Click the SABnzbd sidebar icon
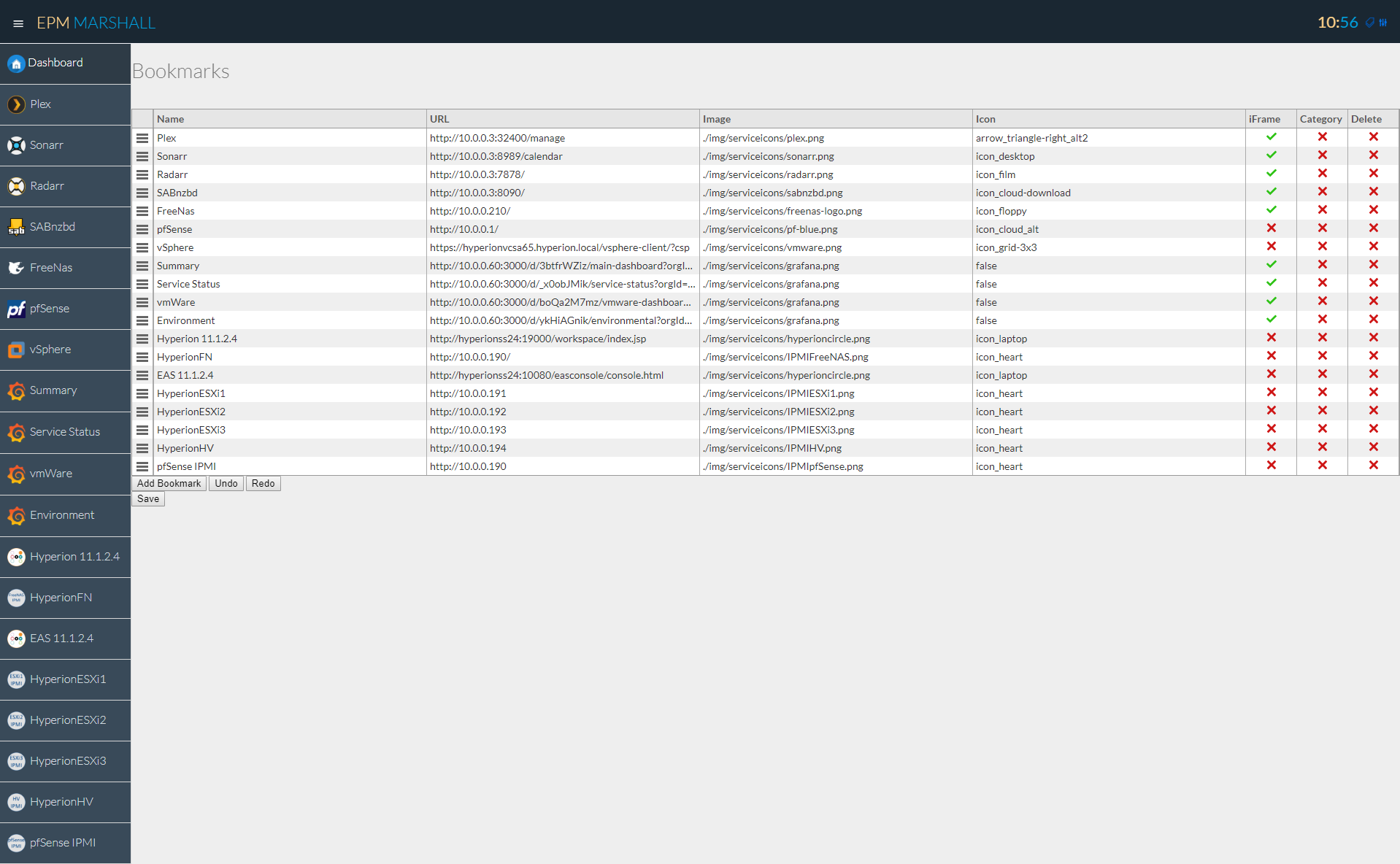1400x864 pixels. coord(16,227)
